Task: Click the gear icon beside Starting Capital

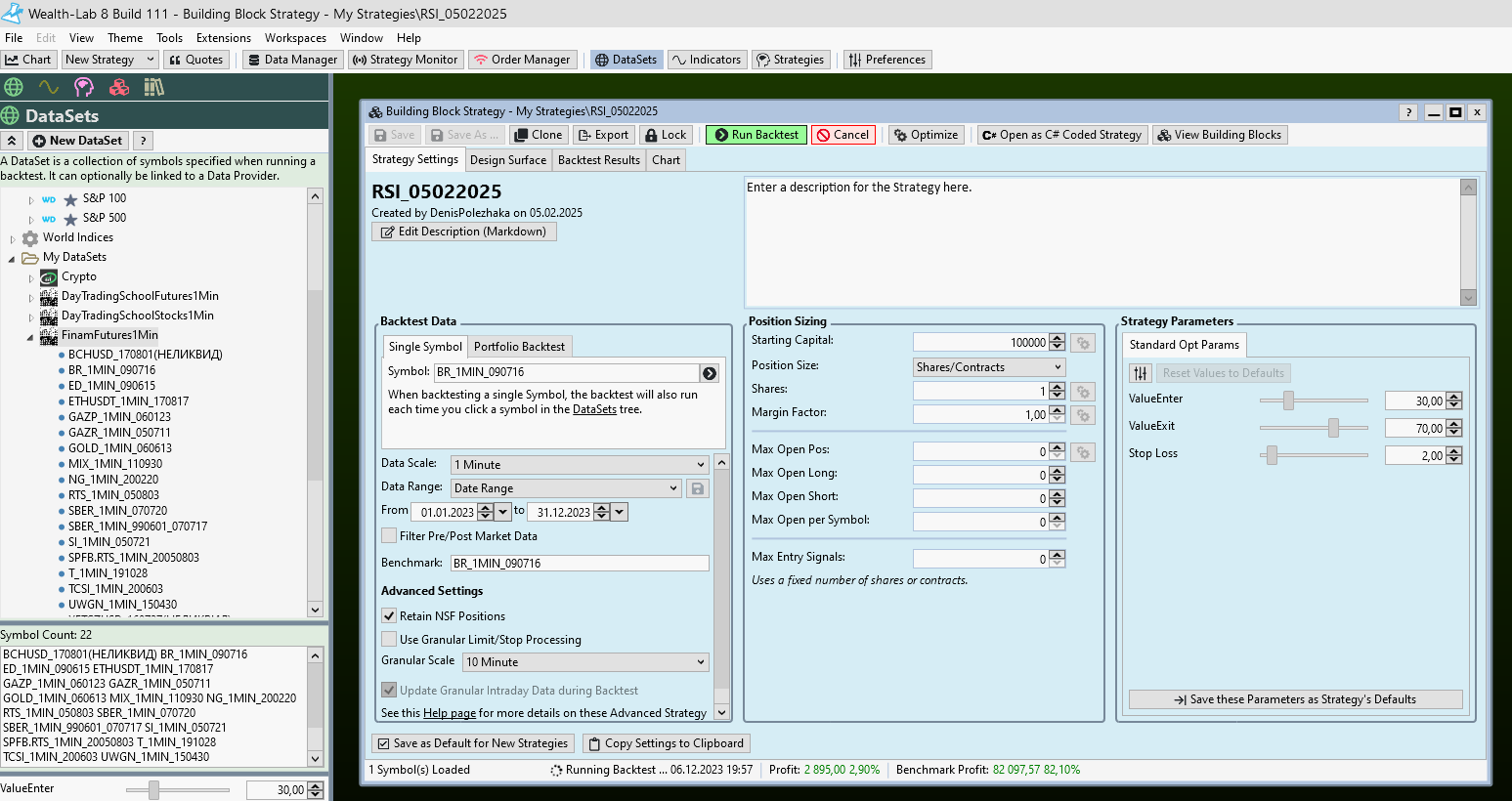Action: click(x=1083, y=343)
